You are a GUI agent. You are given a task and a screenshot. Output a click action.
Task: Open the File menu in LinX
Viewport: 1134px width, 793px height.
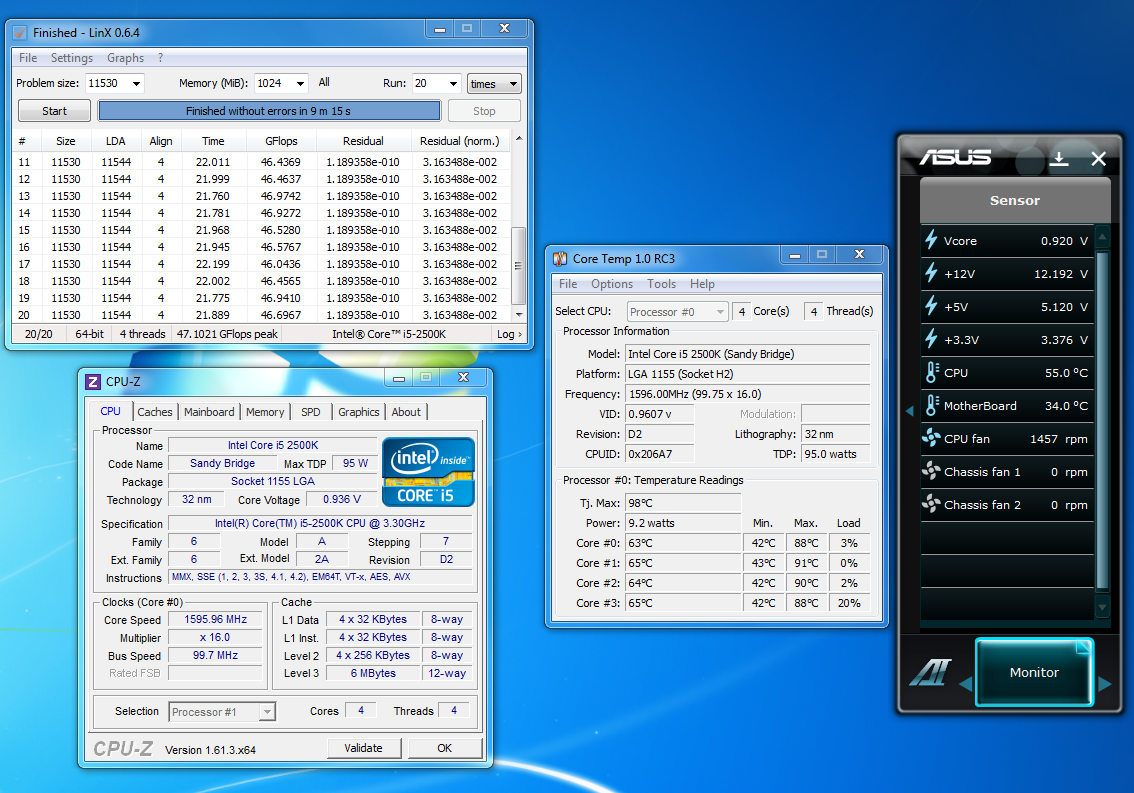28,58
